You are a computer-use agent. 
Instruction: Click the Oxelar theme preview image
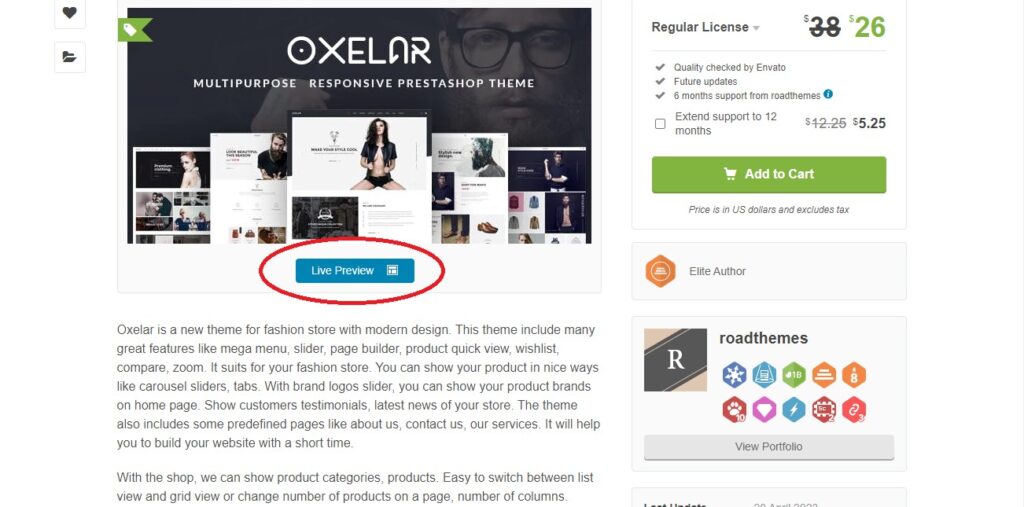pos(359,125)
